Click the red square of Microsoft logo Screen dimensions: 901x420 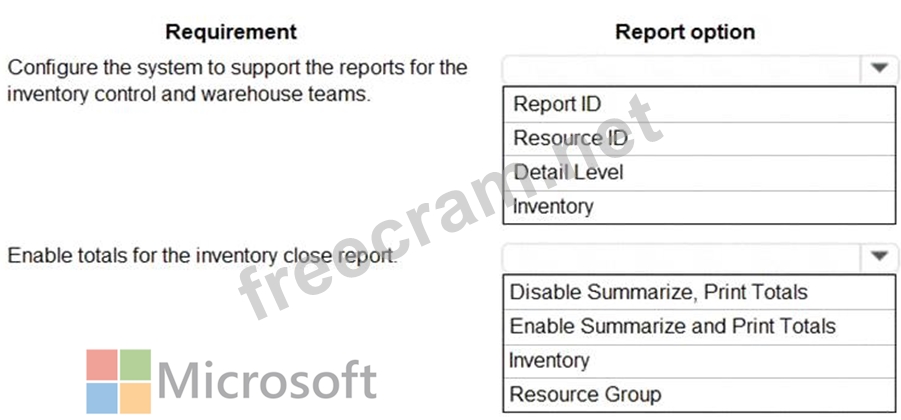pyautogui.click(x=101, y=364)
